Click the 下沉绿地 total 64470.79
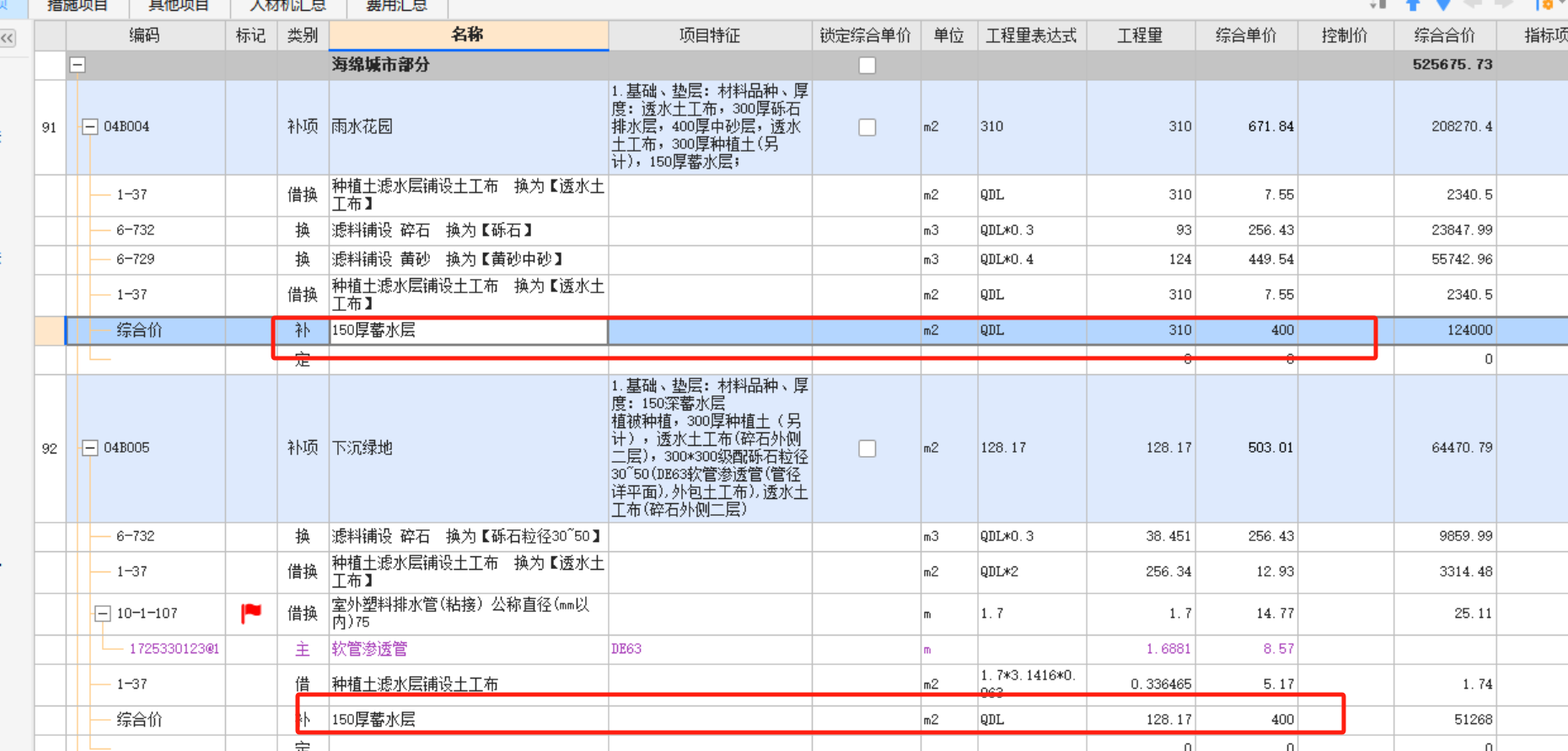1568x751 pixels. point(1461,448)
